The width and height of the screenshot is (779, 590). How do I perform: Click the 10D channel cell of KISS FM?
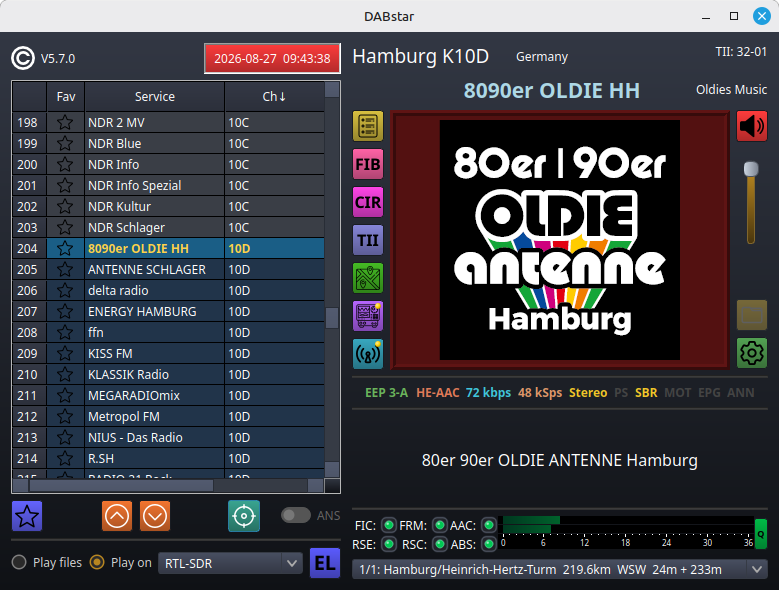[274, 354]
